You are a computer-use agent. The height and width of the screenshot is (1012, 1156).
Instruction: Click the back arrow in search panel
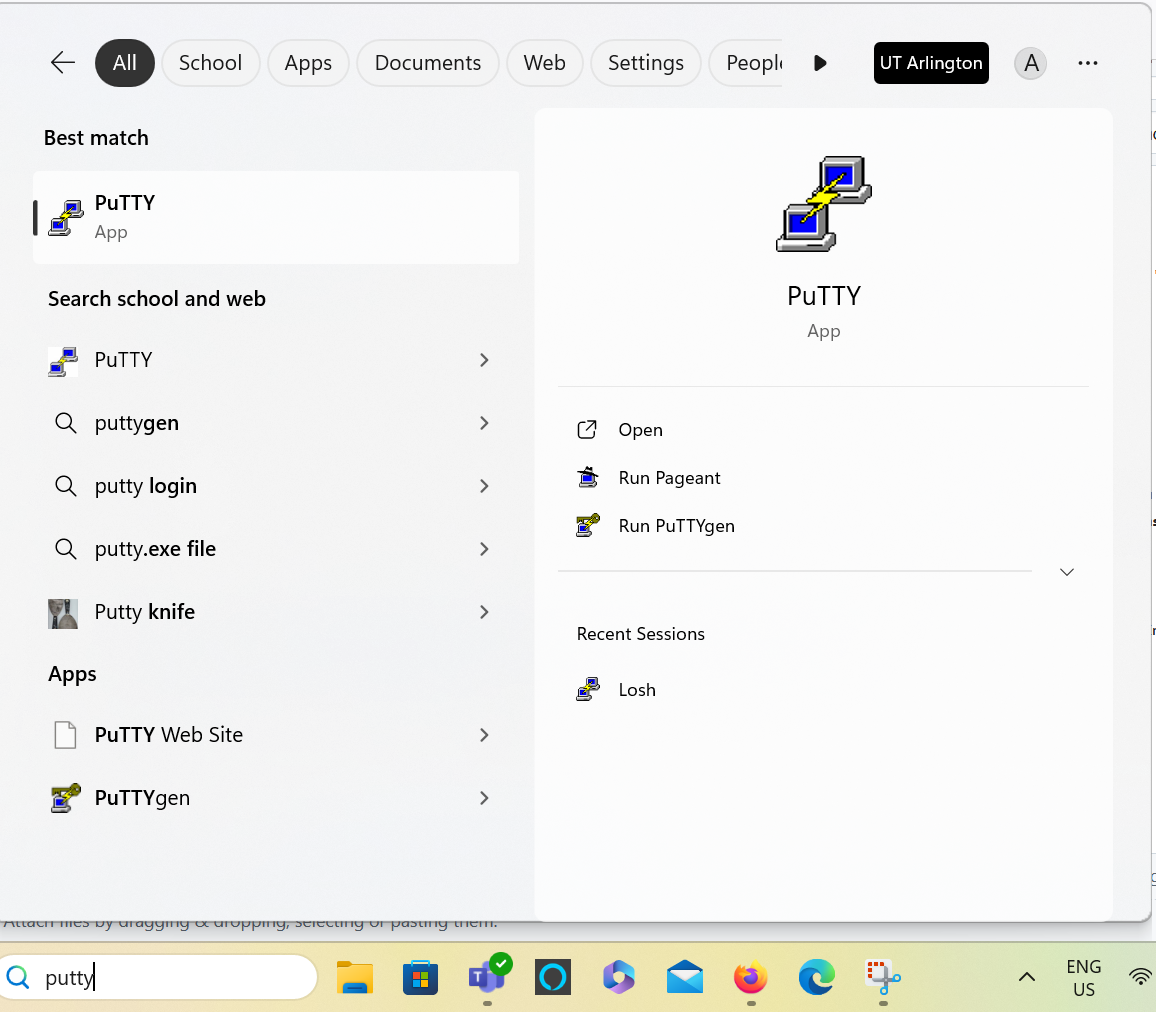[x=63, y=63]
